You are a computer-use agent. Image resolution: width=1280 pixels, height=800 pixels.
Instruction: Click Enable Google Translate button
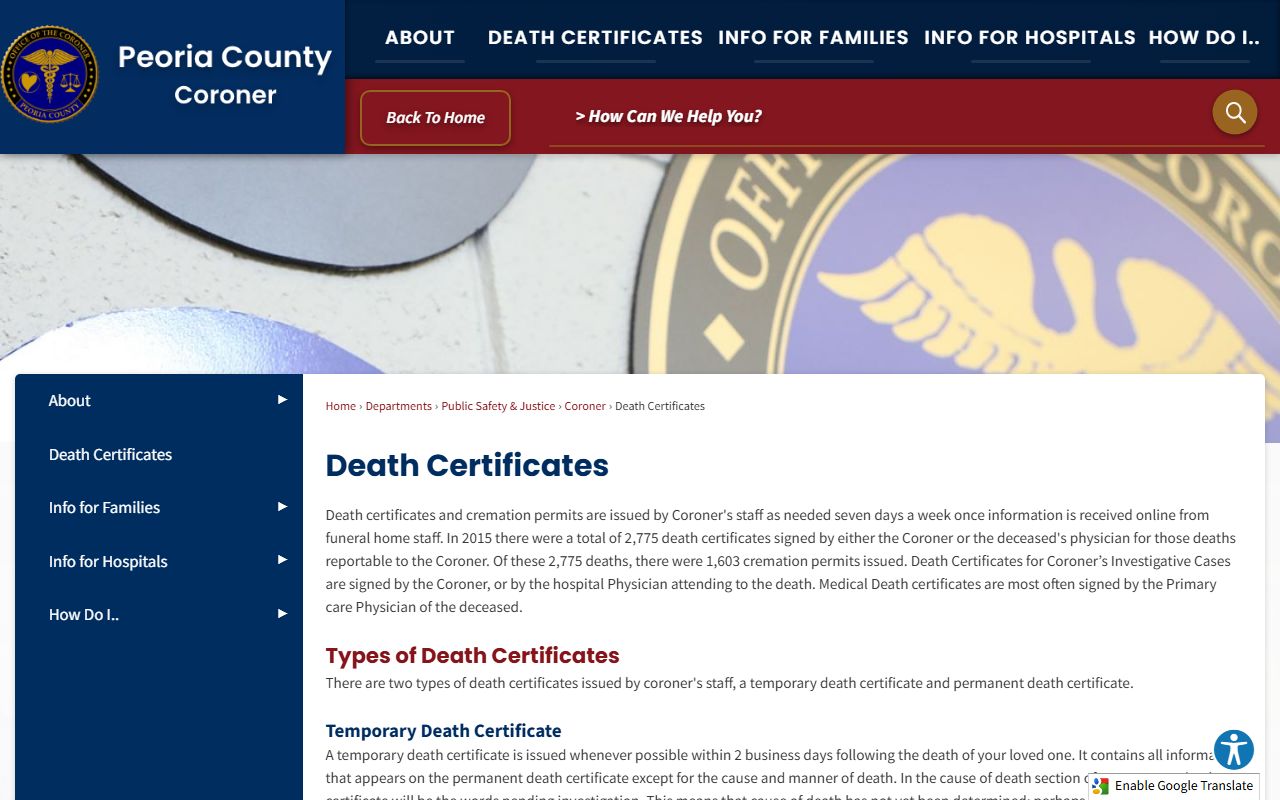[x=1173, y=786]
